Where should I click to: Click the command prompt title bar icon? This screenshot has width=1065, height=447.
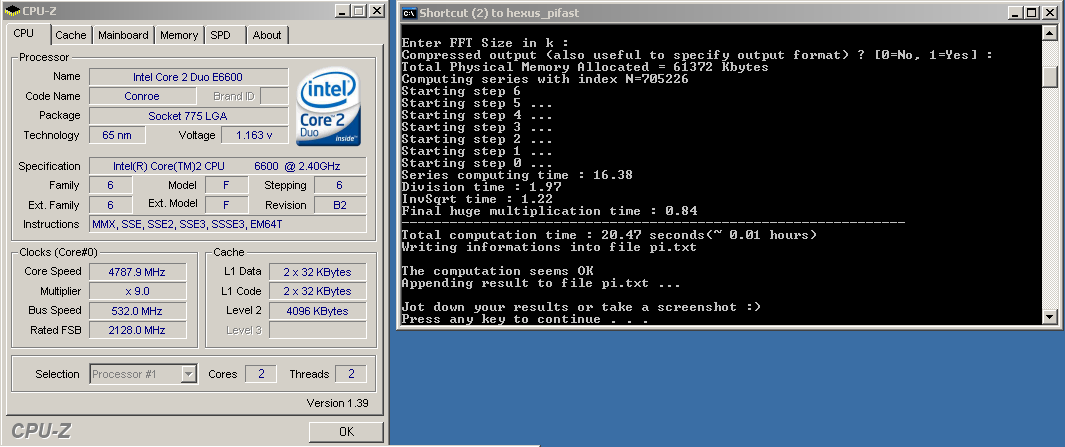(x=409, y=13)
